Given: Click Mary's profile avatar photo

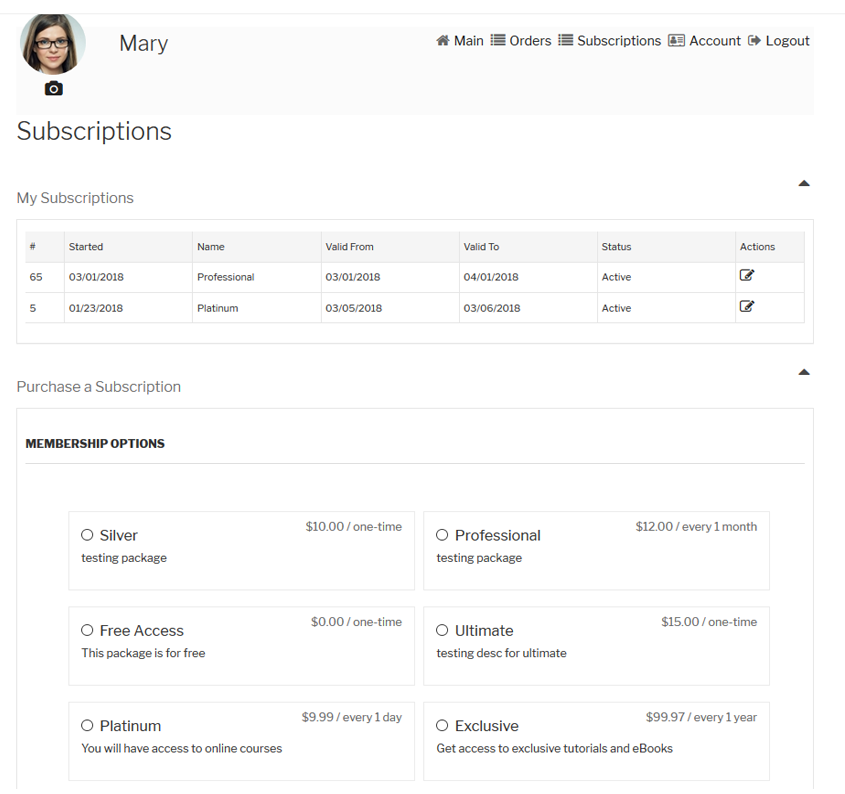Looking at the screenshot, I should [x=53, y=44].
